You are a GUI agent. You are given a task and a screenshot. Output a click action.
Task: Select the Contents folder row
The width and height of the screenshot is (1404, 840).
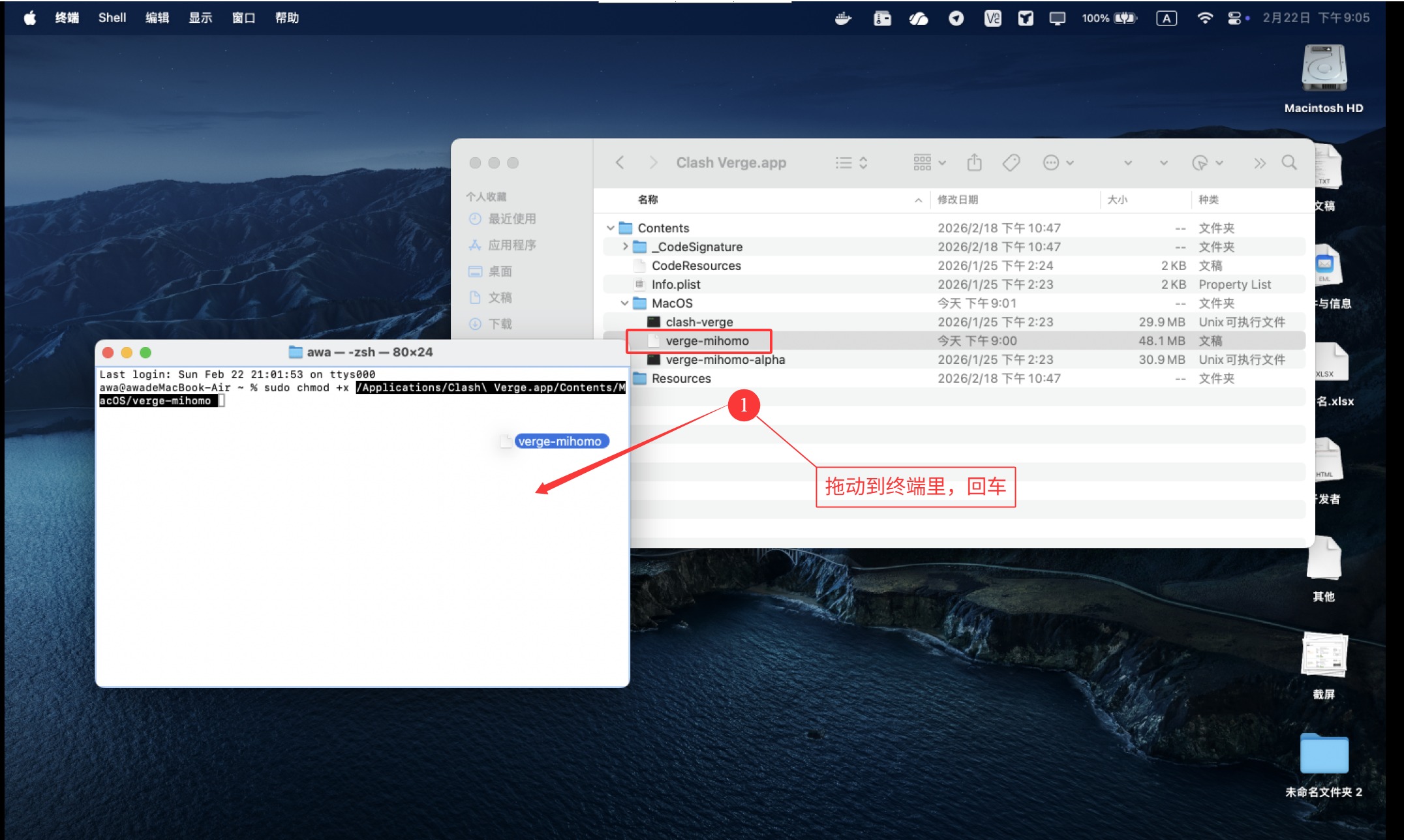[x=954, y=228]
